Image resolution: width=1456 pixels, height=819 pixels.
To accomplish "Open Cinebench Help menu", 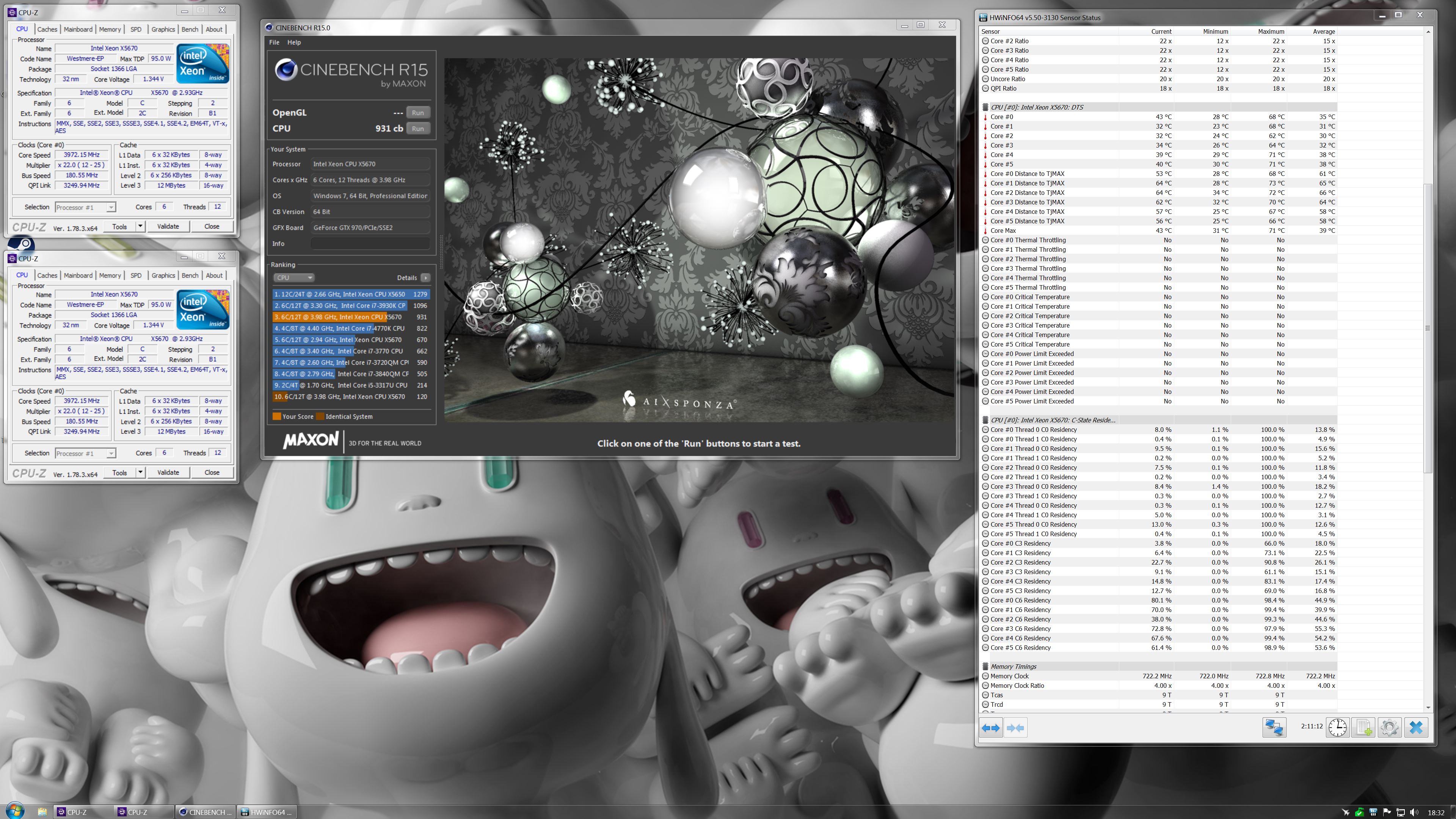I will 294,42.
